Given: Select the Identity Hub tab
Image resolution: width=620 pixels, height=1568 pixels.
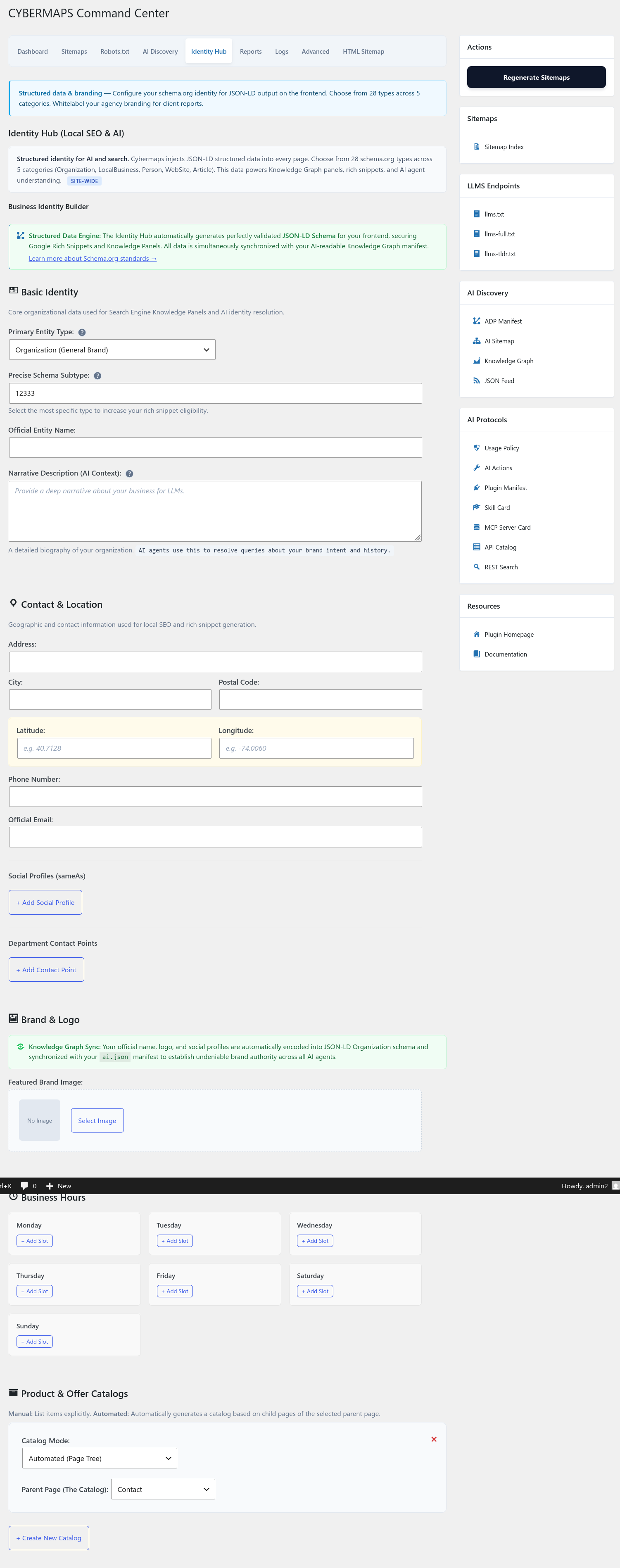Looking at the screenshot, I should (x=209, y=52).
